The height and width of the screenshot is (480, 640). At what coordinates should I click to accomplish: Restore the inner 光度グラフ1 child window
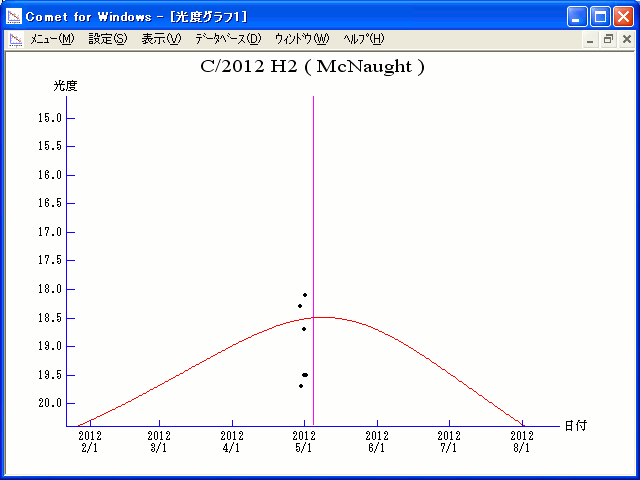coord(608,40)
